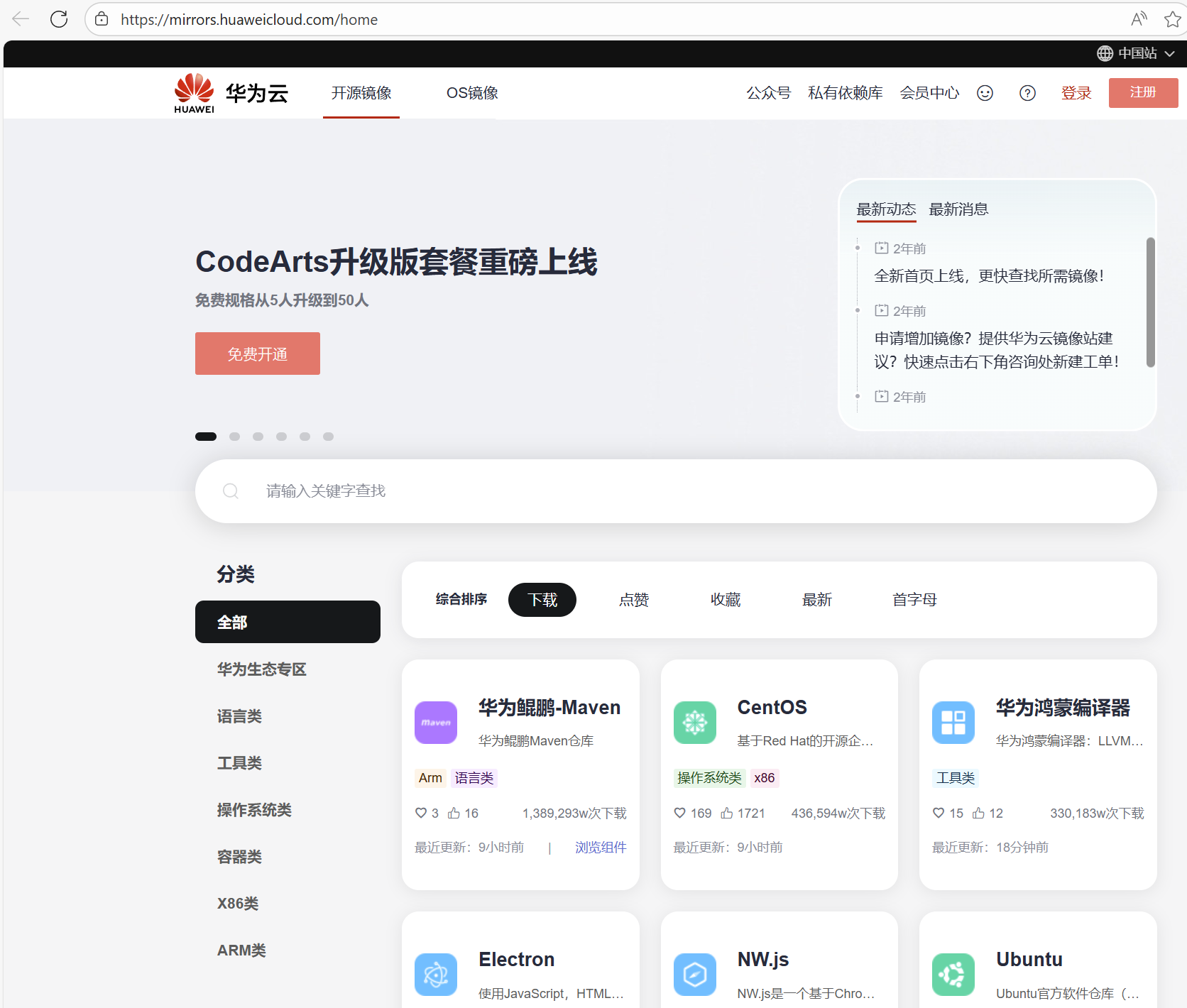Switch to 最新动态 tab
The image size is (1187, 1008).
point(886,209)
